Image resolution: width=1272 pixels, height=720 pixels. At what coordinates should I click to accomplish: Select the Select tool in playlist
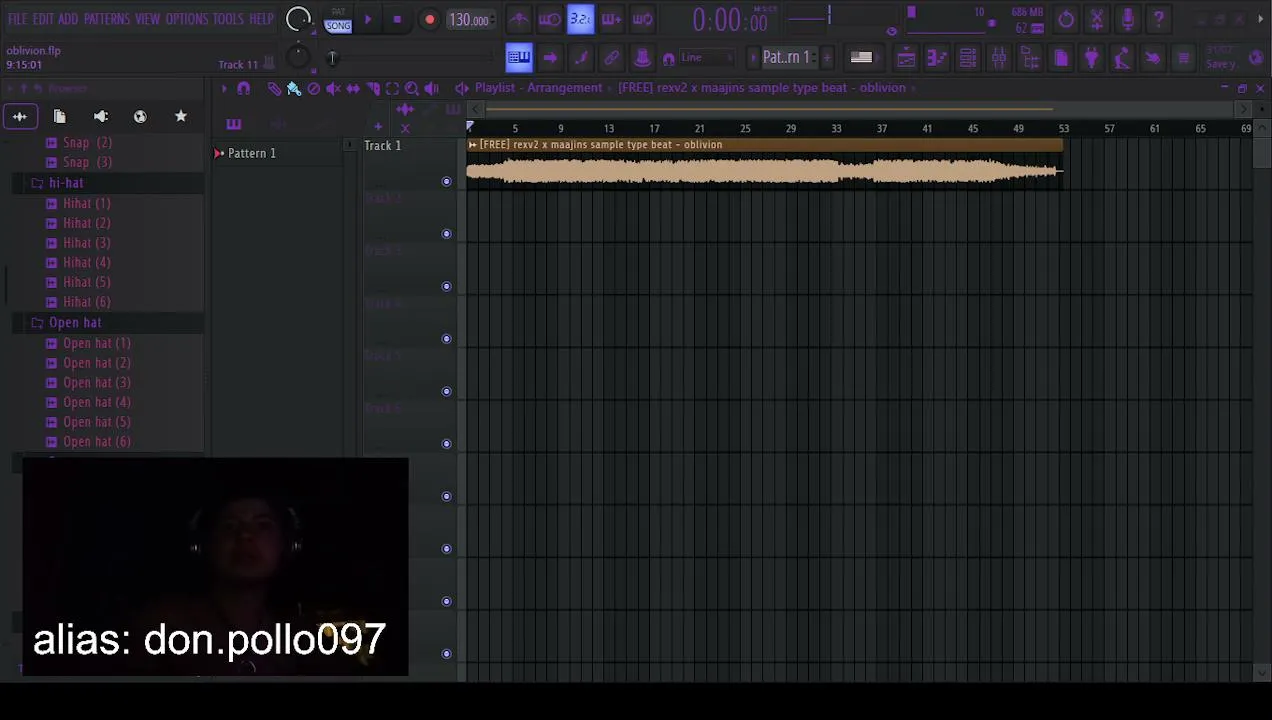click(392, 88)
